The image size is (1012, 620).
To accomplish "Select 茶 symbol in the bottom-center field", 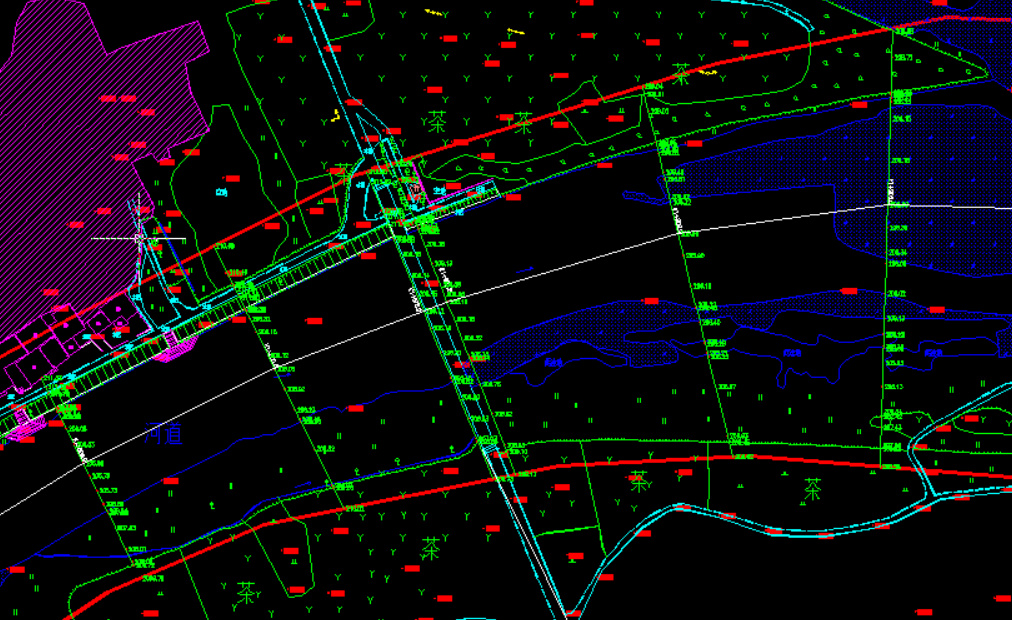I will 431,547.
